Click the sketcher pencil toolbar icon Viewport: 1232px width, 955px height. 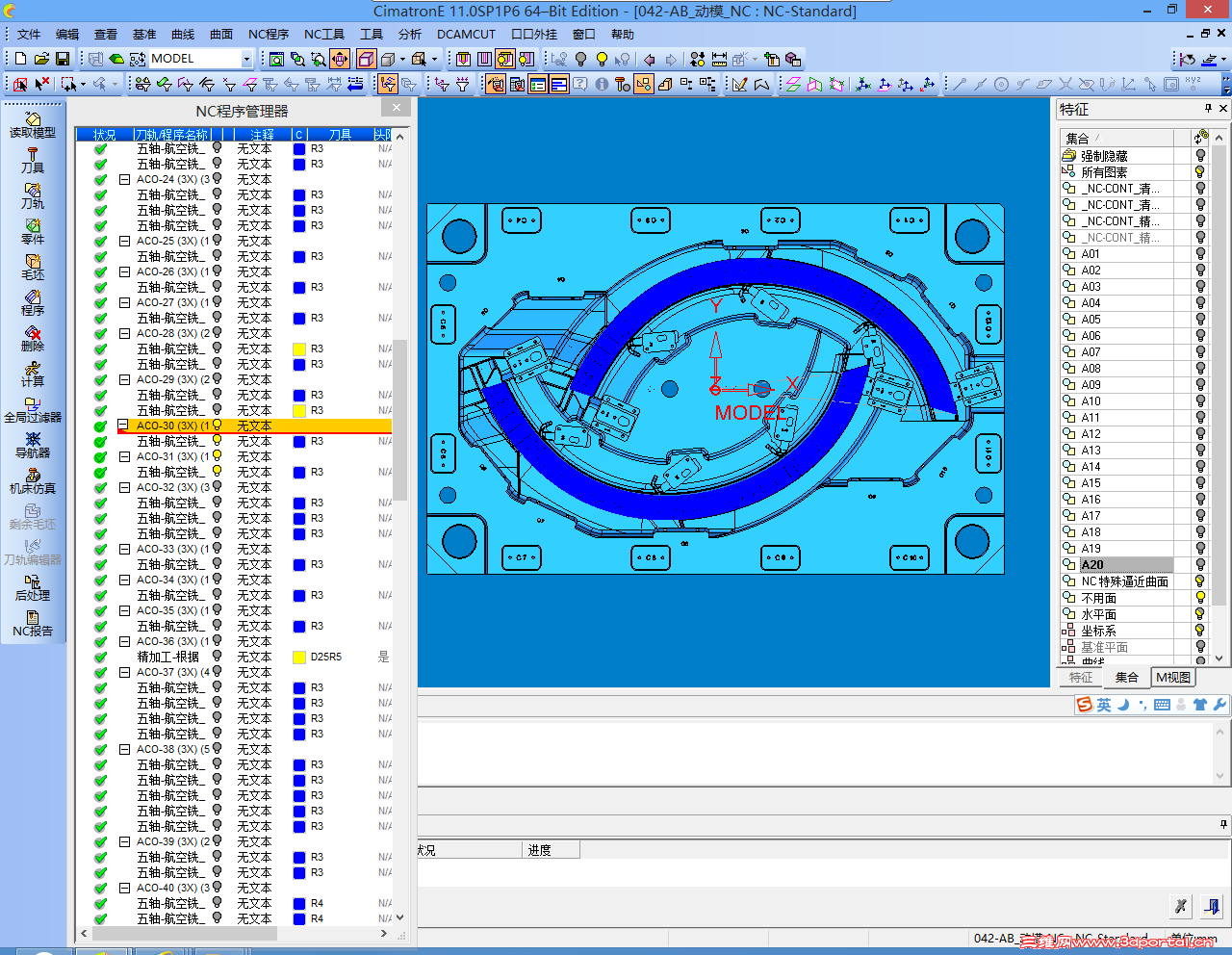point(739,85)
